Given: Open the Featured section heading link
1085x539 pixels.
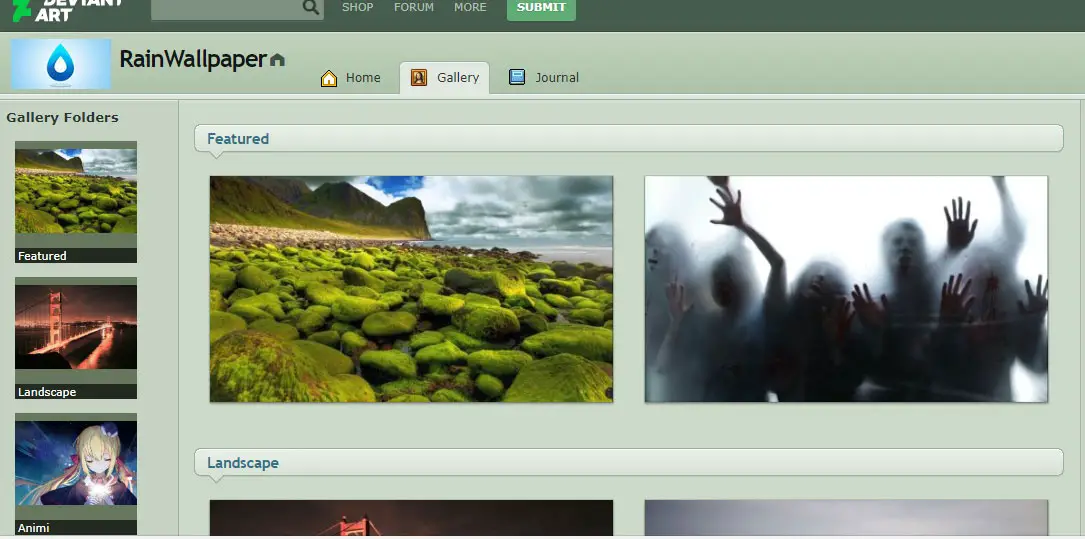Looking at the screenshot, I should pyautogui.click(x=238, y=138).
